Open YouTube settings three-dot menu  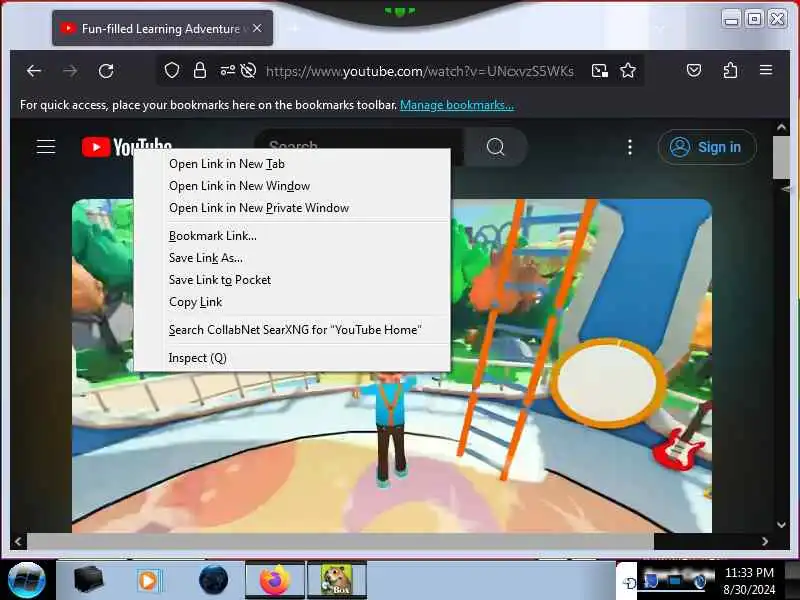[x=630, y=147]
